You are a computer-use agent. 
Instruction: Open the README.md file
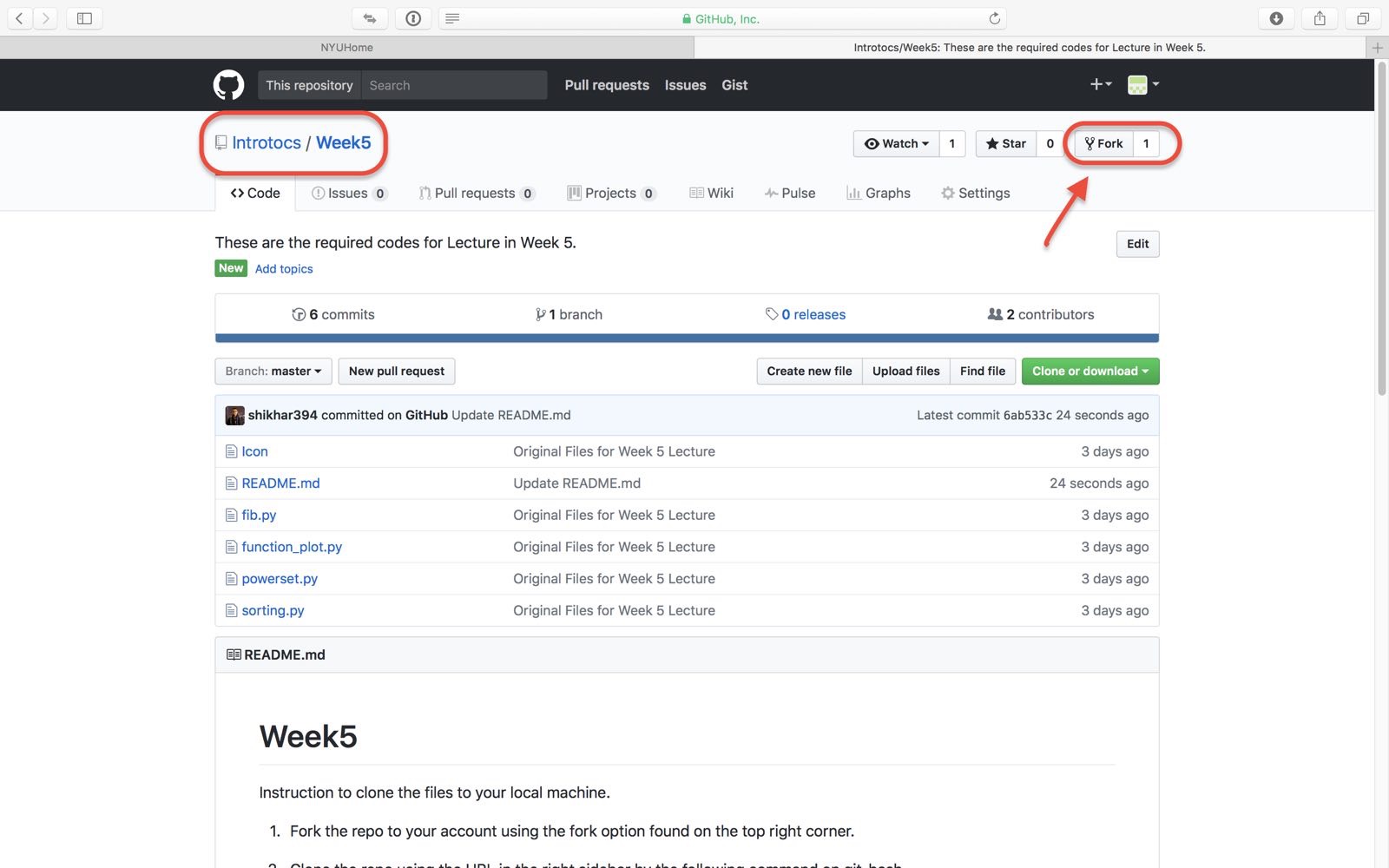pyautogui.click(x=280, y=483)
